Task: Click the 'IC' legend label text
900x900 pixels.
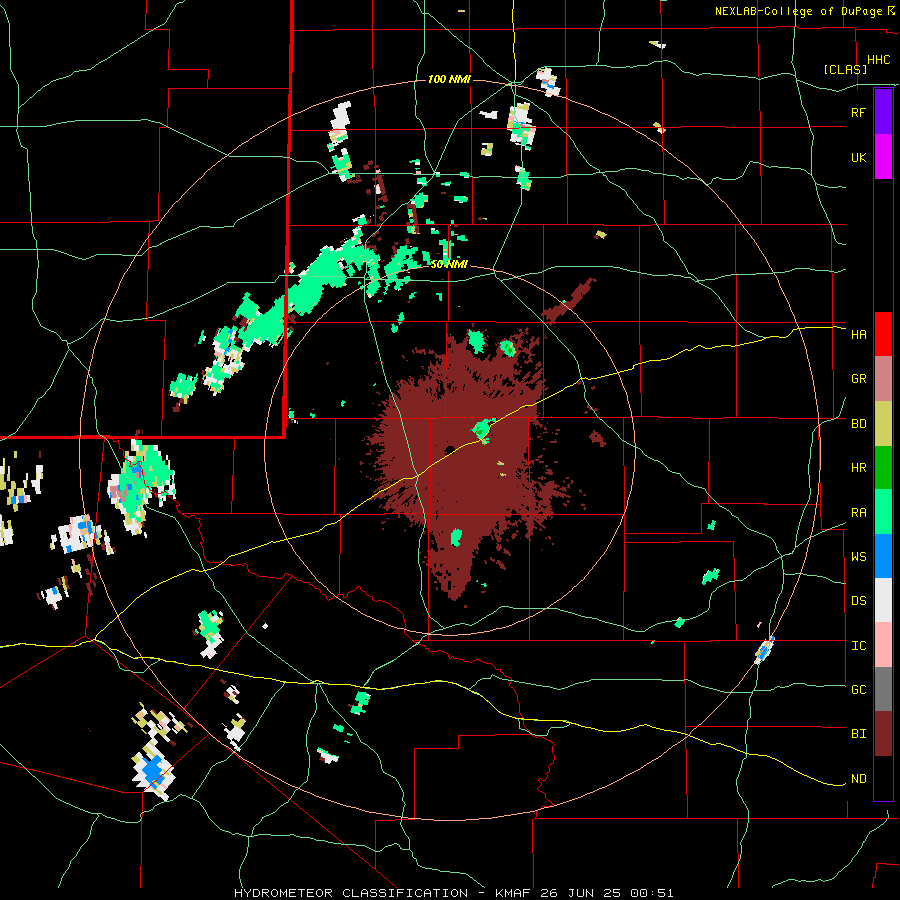Action: point(858,646)
